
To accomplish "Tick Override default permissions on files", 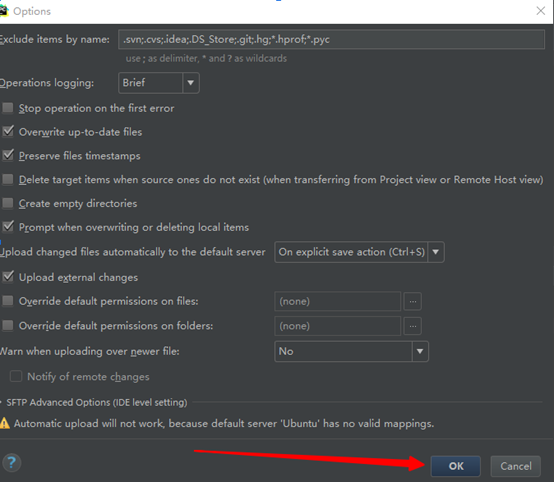I will point(8,301).
